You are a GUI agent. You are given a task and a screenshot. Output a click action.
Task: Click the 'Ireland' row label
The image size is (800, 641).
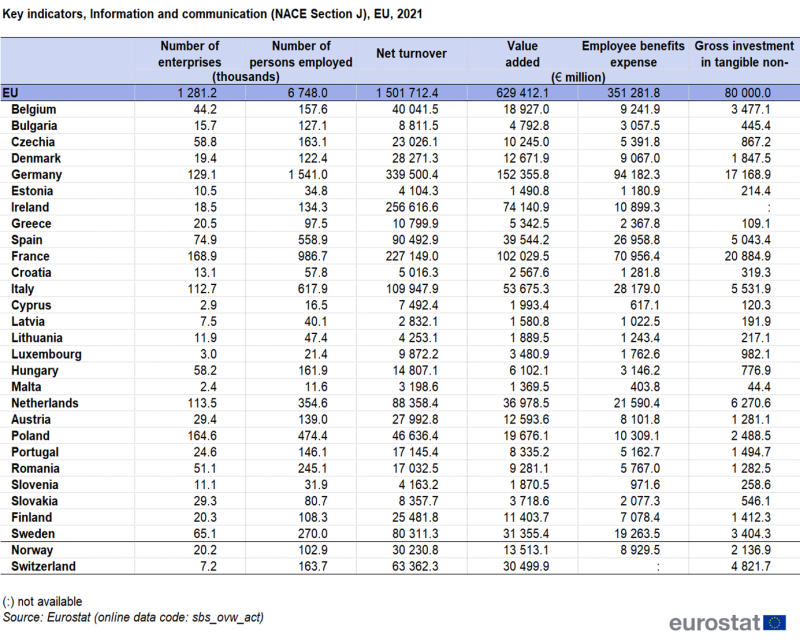(30, 207)
